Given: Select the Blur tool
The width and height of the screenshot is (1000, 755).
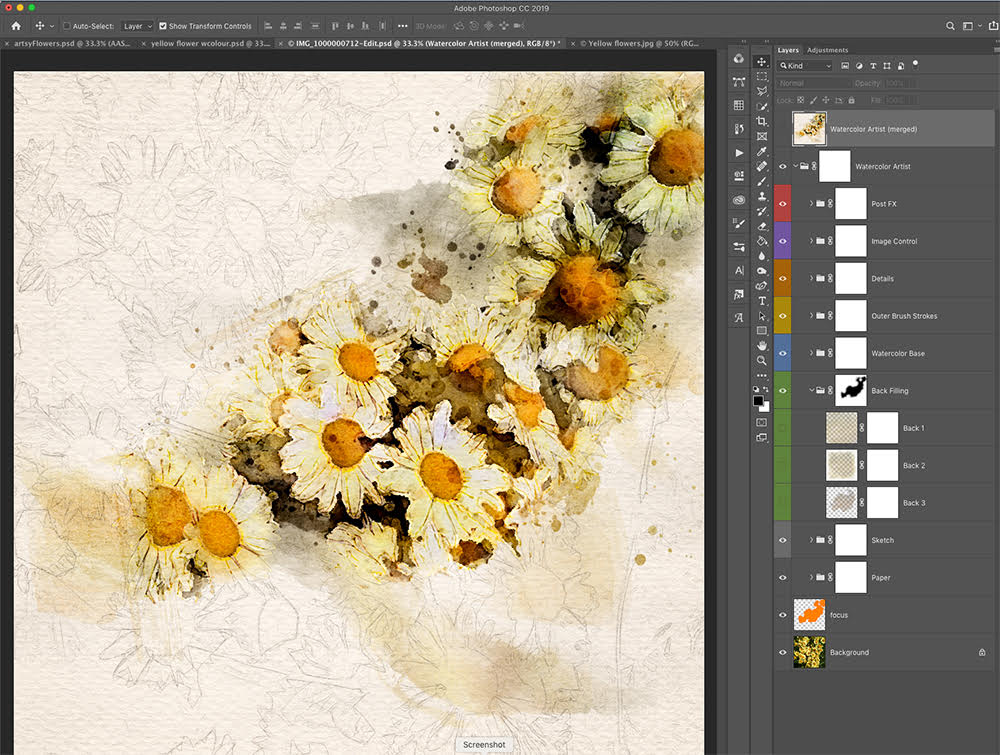Looking at the screenshot, I should point(761,256).
